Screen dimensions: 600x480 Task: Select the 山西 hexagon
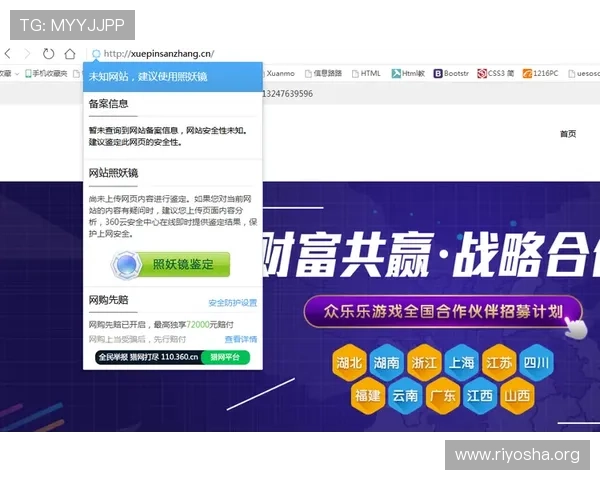coord(517,395)
